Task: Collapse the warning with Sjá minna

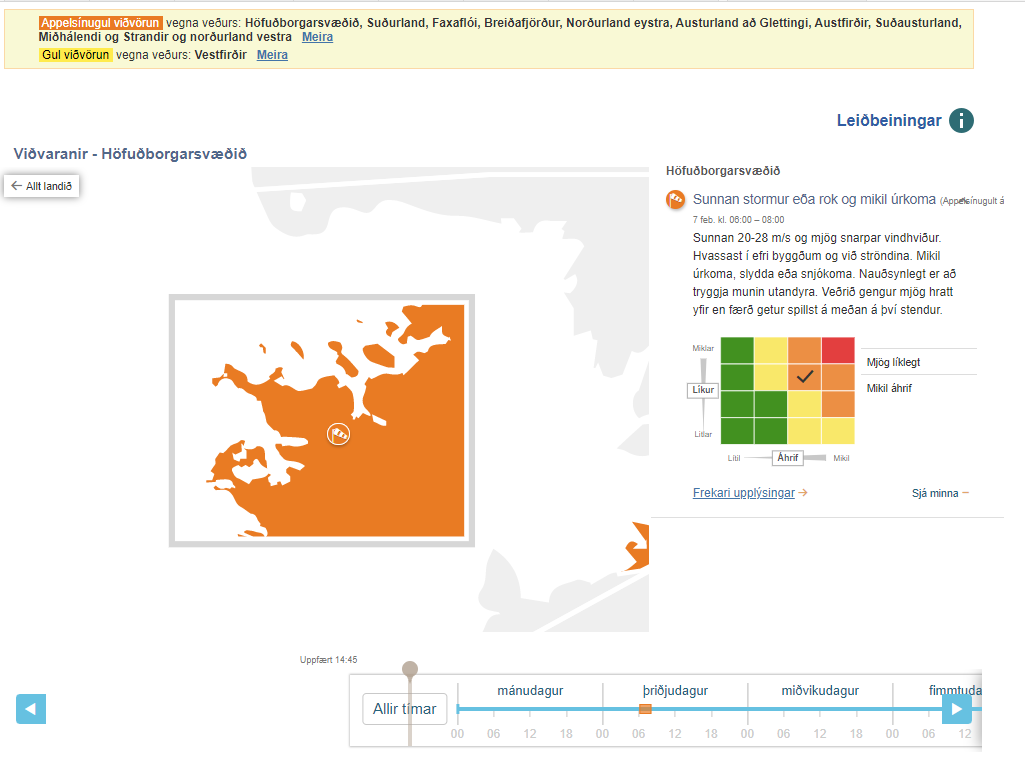Action: coord(939,493)
